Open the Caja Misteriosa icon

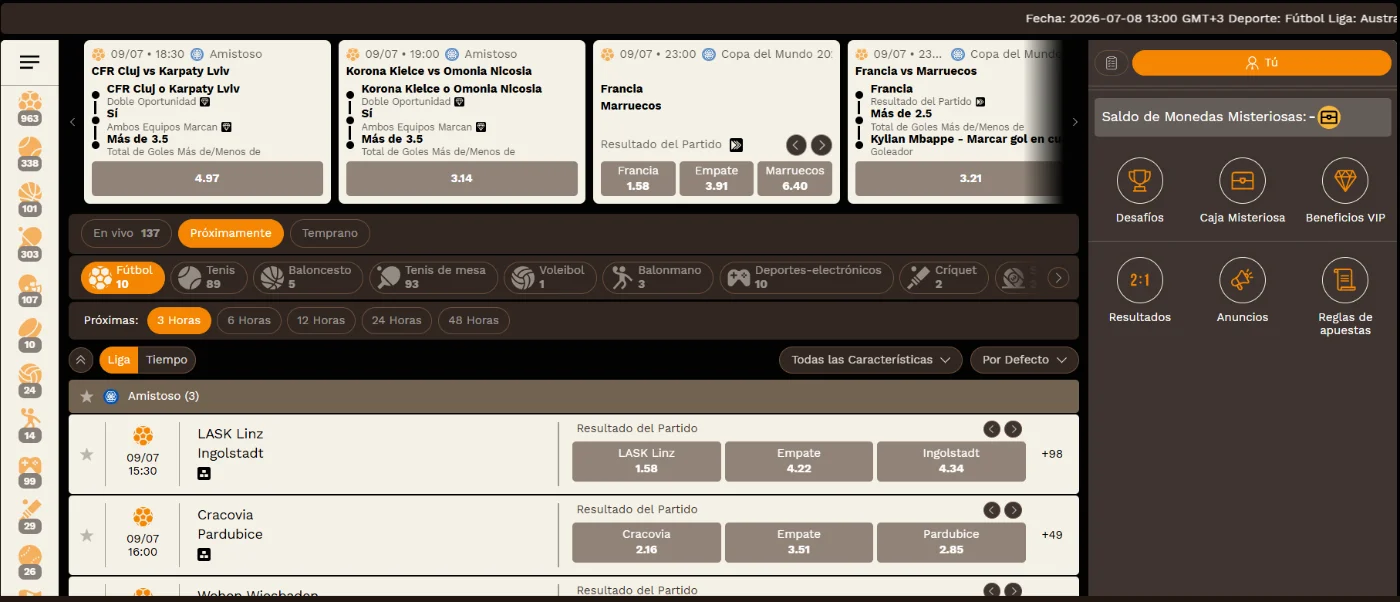1242,181
